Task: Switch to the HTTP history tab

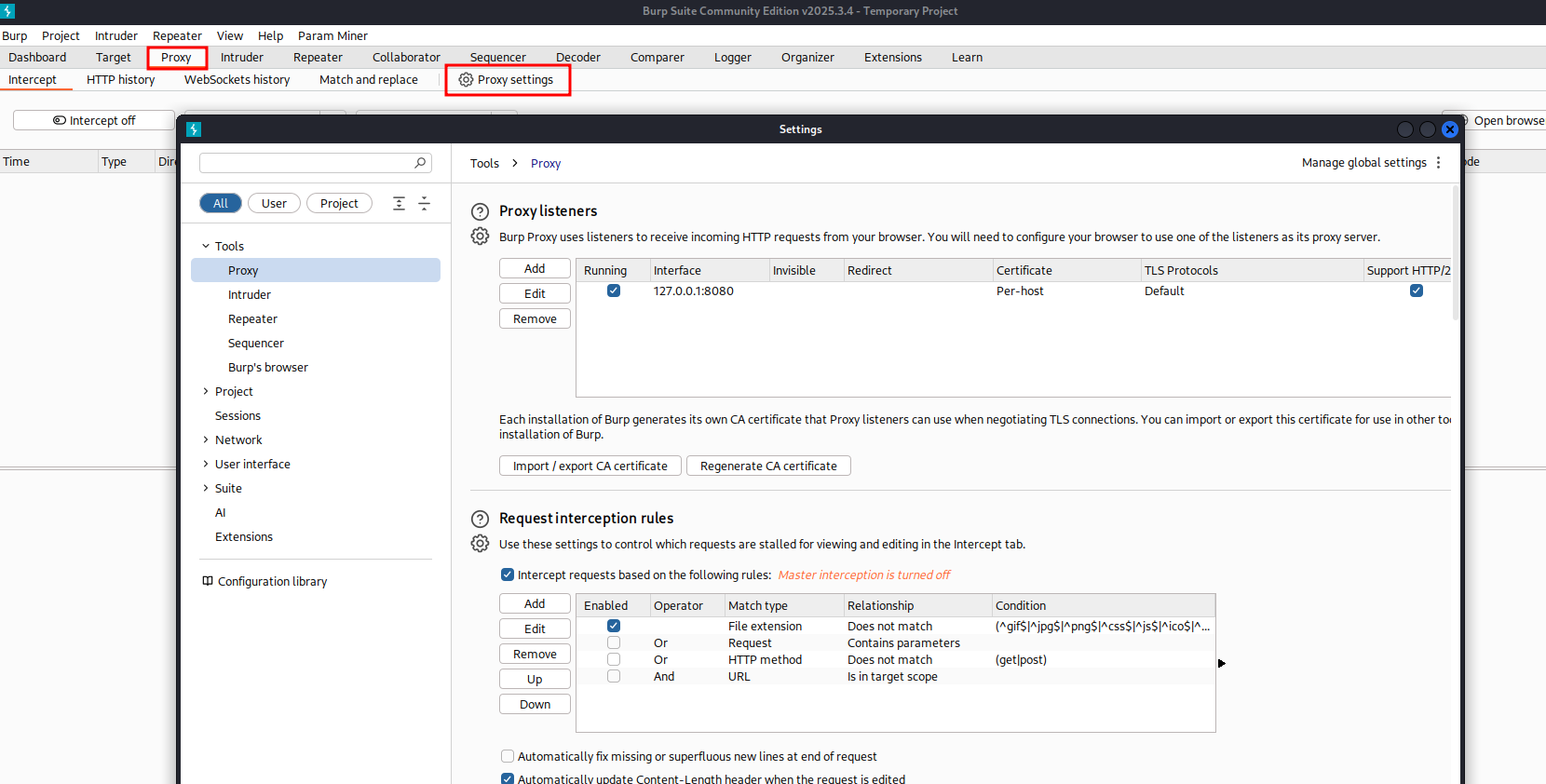Action: click(121, 80)
